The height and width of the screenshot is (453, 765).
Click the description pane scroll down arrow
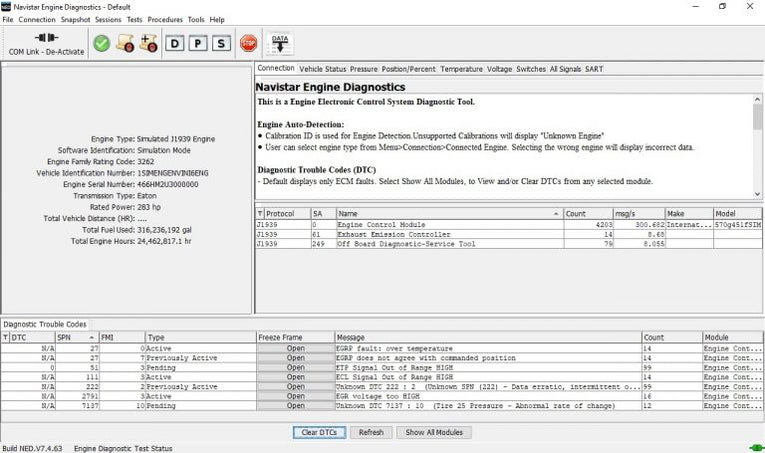point(757,194)
